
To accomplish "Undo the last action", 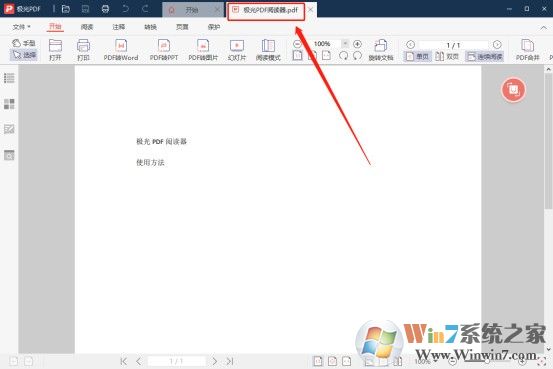I will (x=126, y=9).
